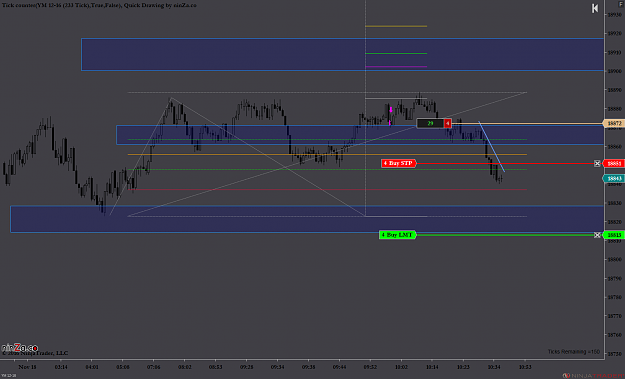The image size is (625, 379).
Task: Click the green 18813 limit price marker
Action: click(x=614, y=235)
